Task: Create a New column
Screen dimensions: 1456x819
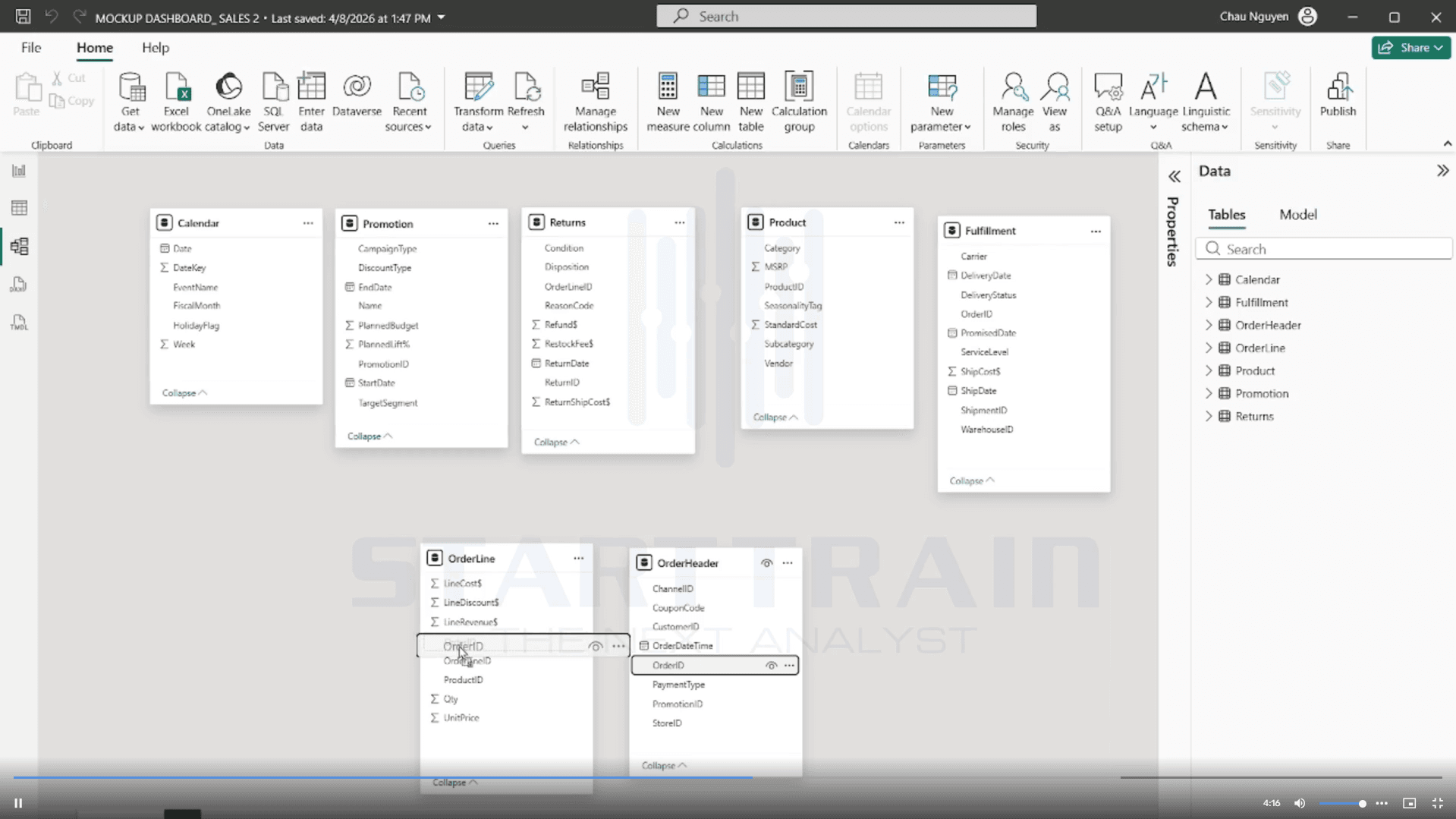Action: (712, 102)
